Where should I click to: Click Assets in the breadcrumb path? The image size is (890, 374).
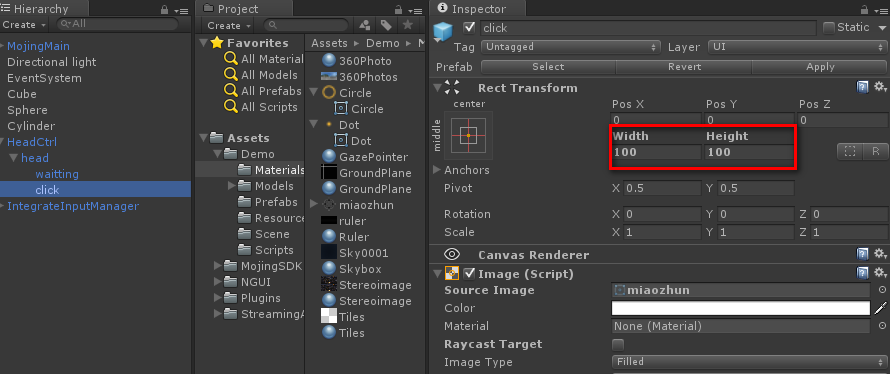coord(329,43)
